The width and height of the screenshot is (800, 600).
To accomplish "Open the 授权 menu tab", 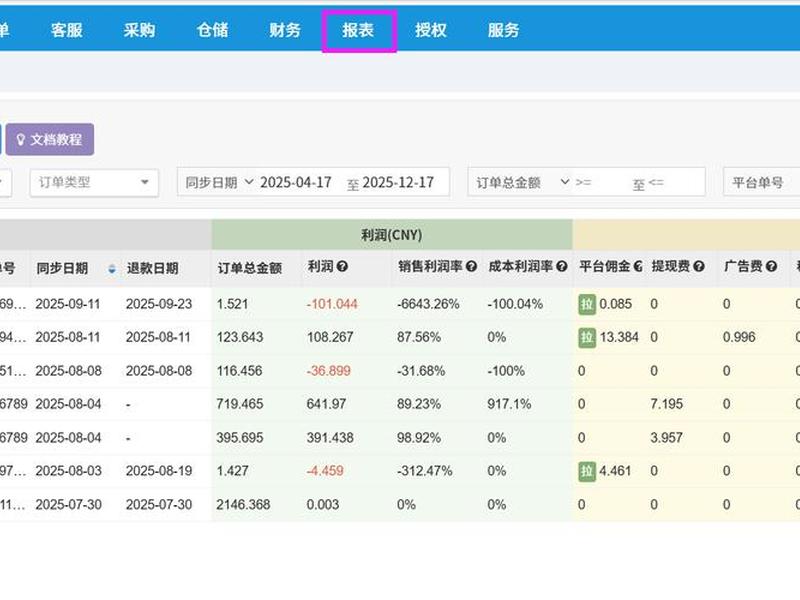I will tap(431, 30).
